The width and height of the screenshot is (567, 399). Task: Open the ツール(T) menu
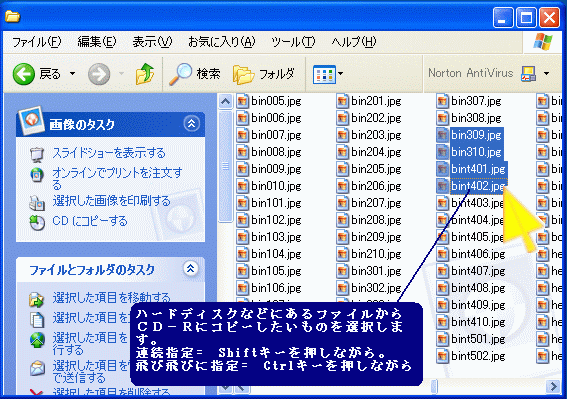click(x=293, y=42)
